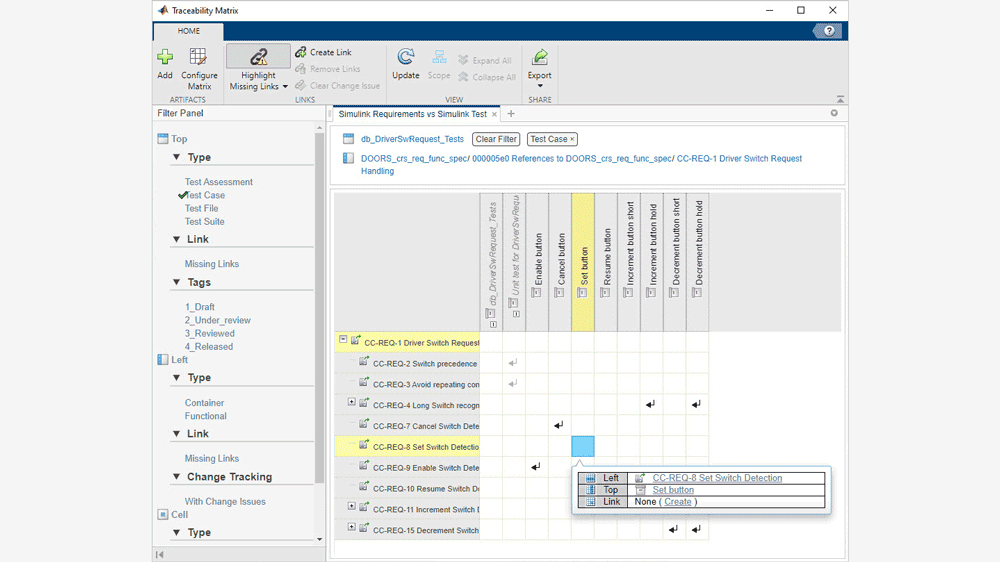The height and width of the screenshot is (562, 1000).
Task: Toggle the 3_Reviewed tag filter
Action: click(x=209, y=334)
